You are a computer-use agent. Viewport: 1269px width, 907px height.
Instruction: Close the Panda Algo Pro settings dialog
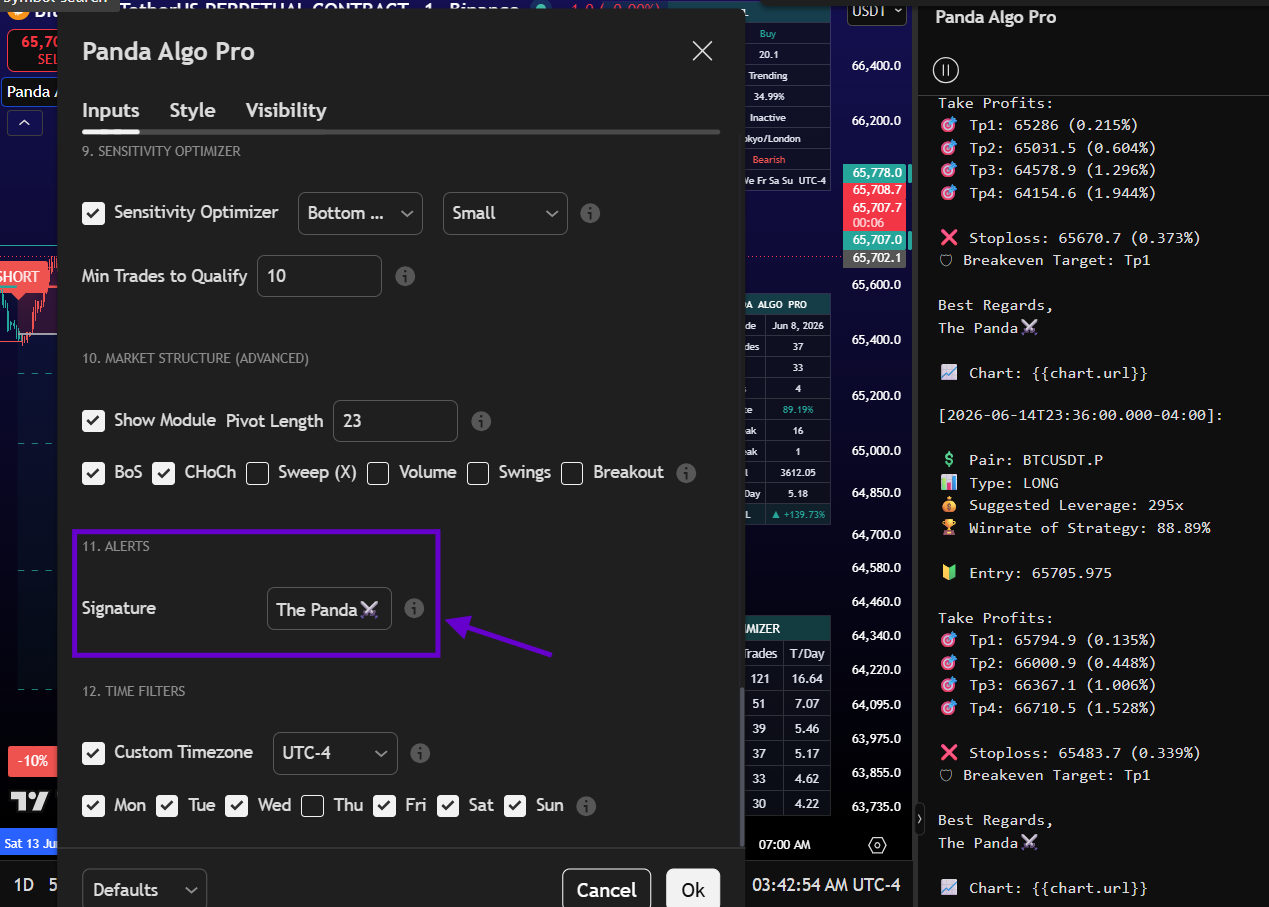click(702, 51)
